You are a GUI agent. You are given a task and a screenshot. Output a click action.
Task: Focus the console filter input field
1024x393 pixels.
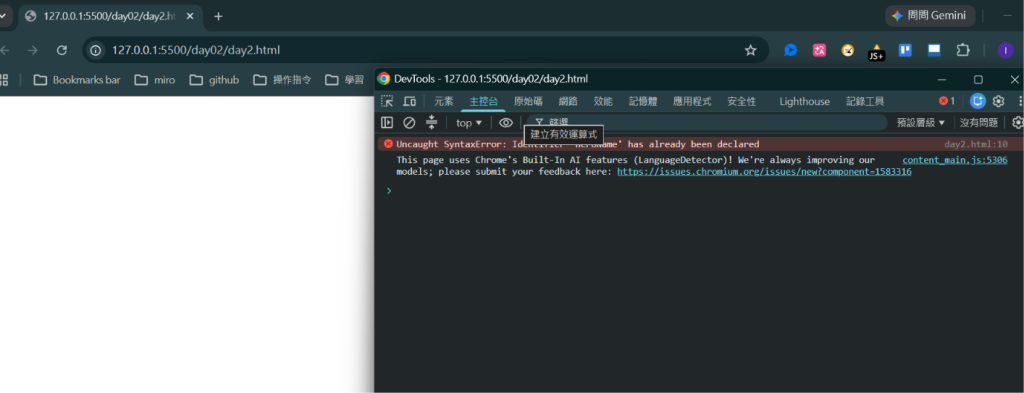(x=707, y=122)
